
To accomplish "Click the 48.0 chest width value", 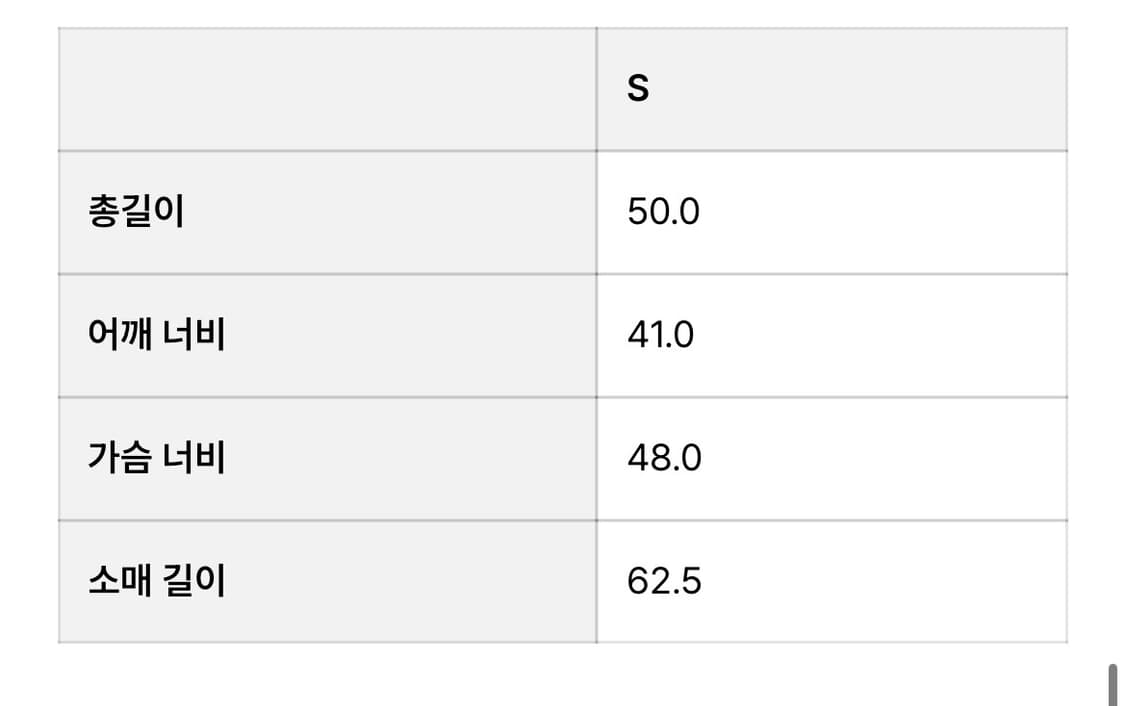I will tap(664, 458).
